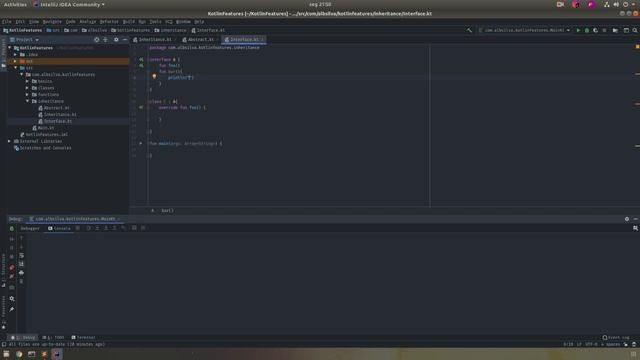
Task: Click Step Over icon in debugger toolbar
Action: (89, 228)
